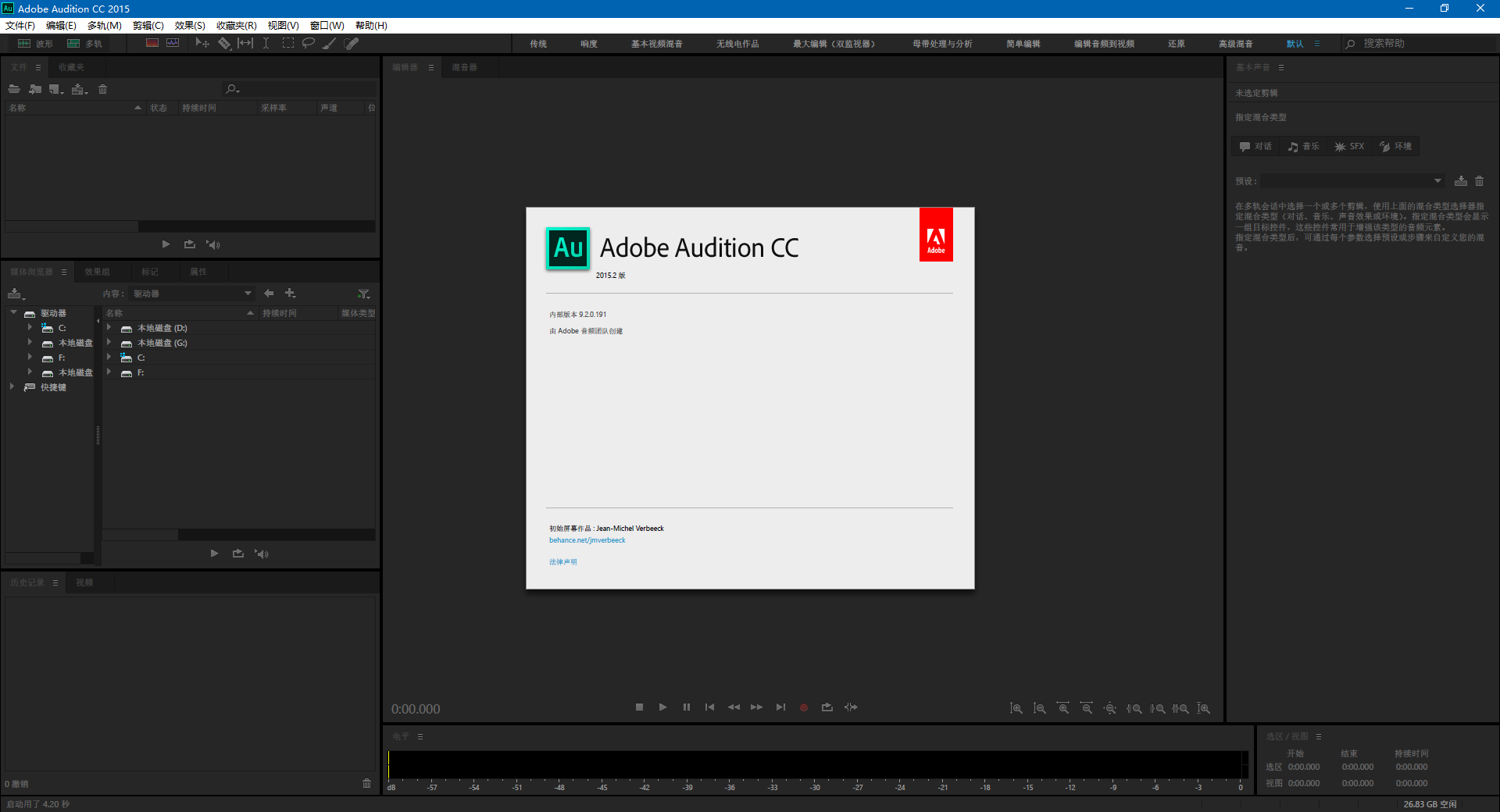Select the Ambience (环境) mix type button
Screen dimensions: 1500x812
coord(1395,146)
